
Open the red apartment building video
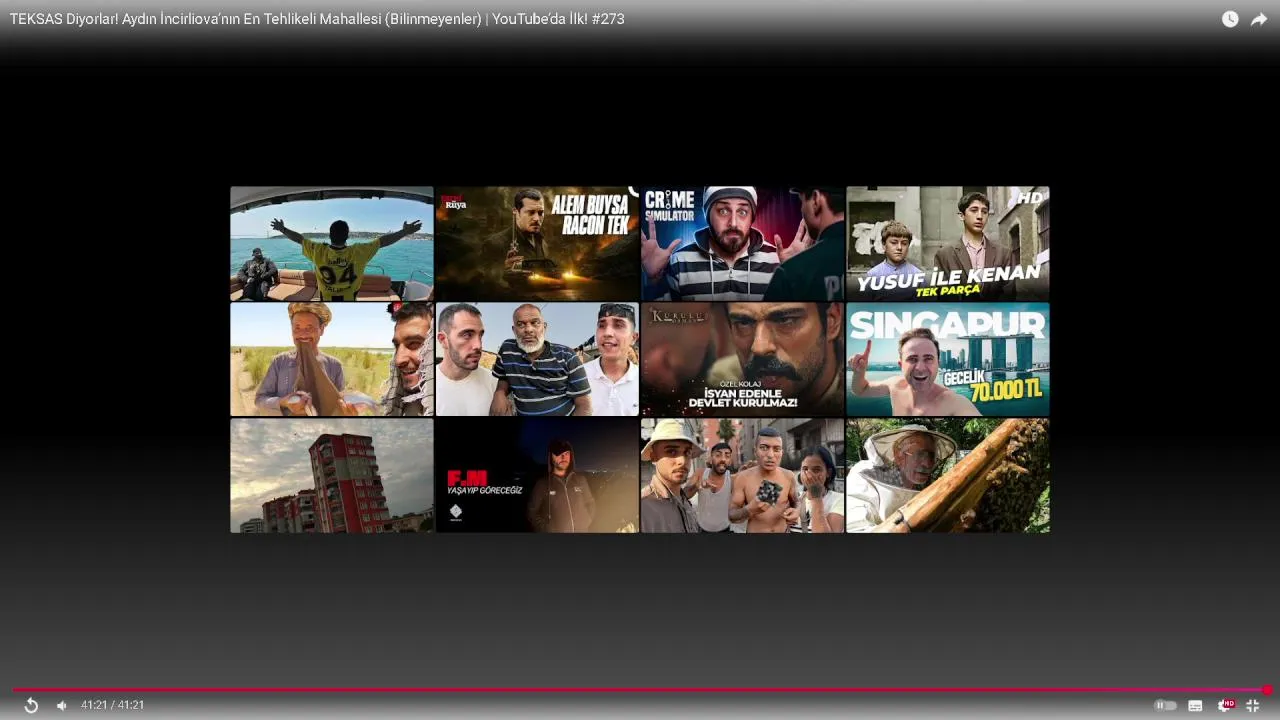point(332,475)
